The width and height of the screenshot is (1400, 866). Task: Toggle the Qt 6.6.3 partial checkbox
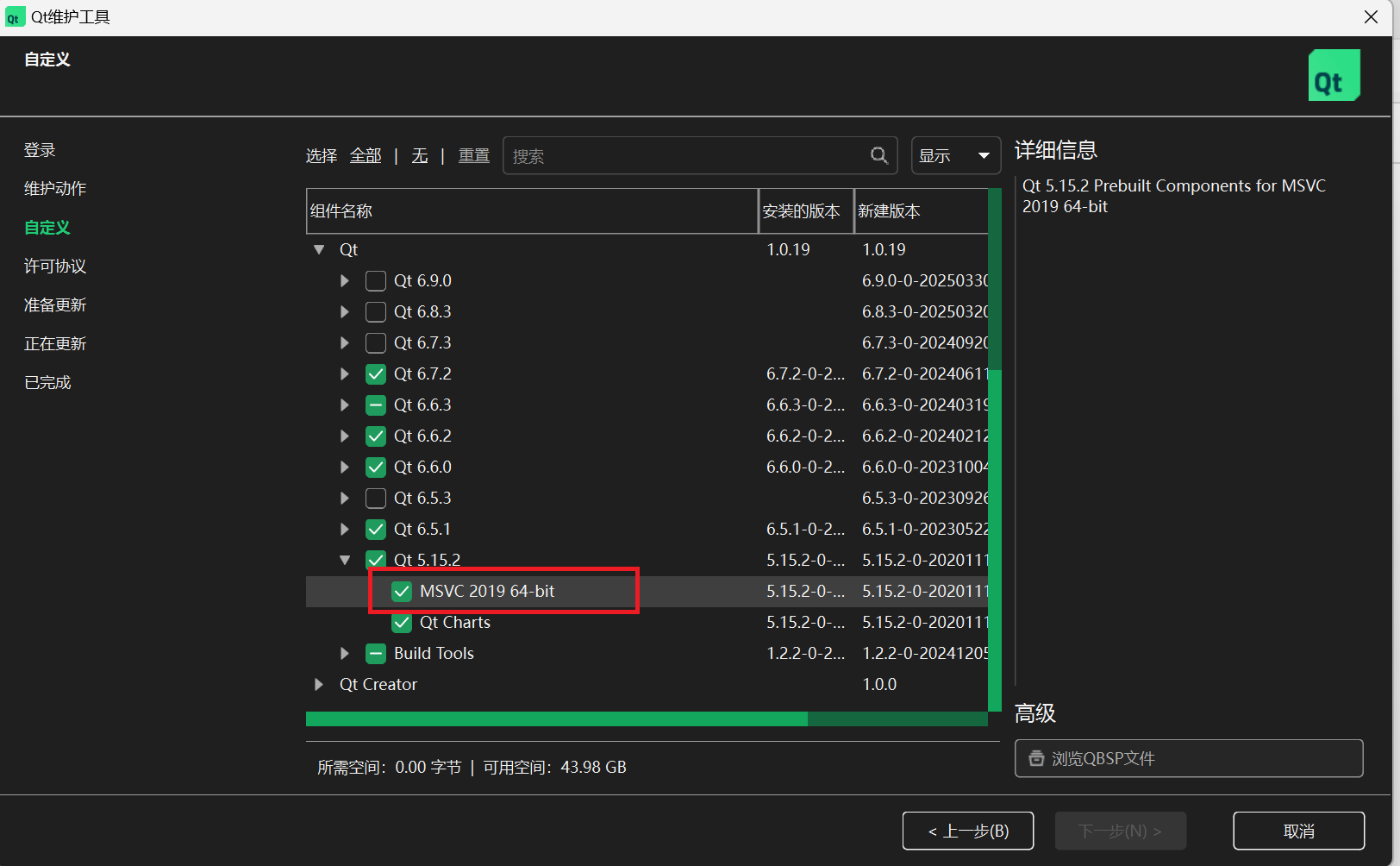pyautogui.click(x=376, y=405)
